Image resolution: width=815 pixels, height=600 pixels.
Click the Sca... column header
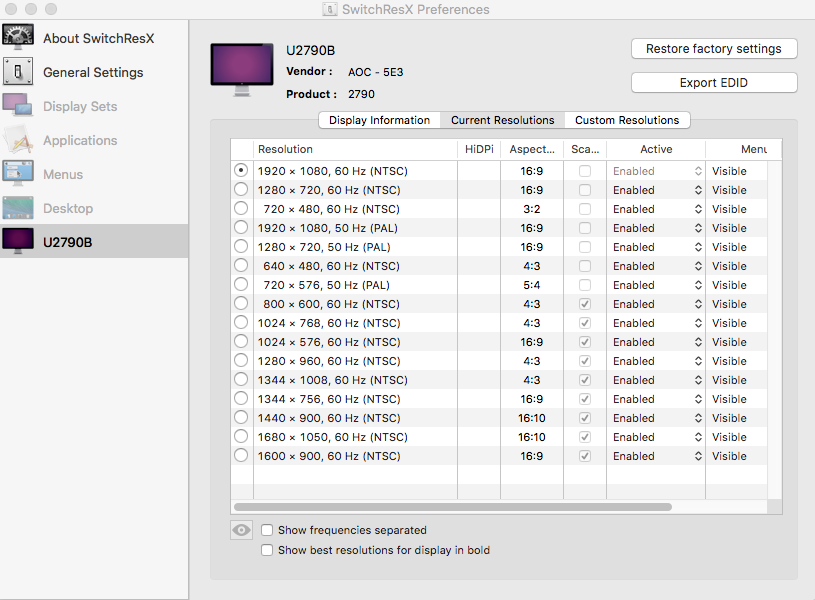click(x=585, y=149)
